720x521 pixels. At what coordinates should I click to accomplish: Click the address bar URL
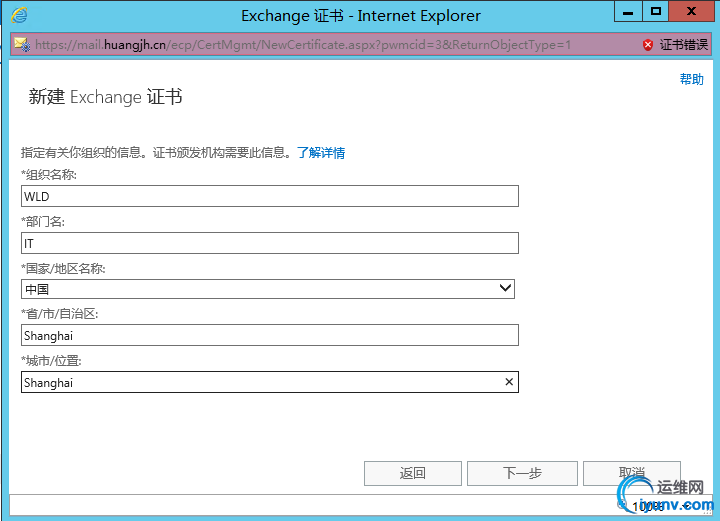[x=303, y=45]
